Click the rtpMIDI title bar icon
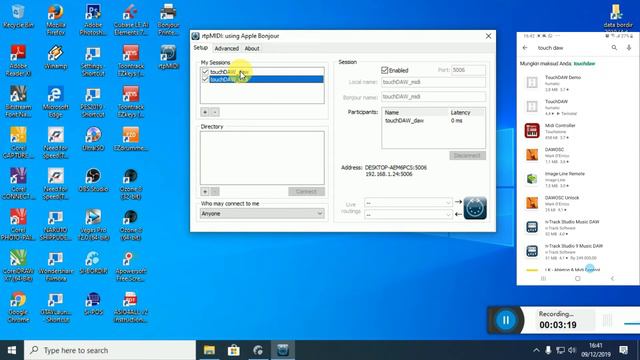 tap(196, 36)
